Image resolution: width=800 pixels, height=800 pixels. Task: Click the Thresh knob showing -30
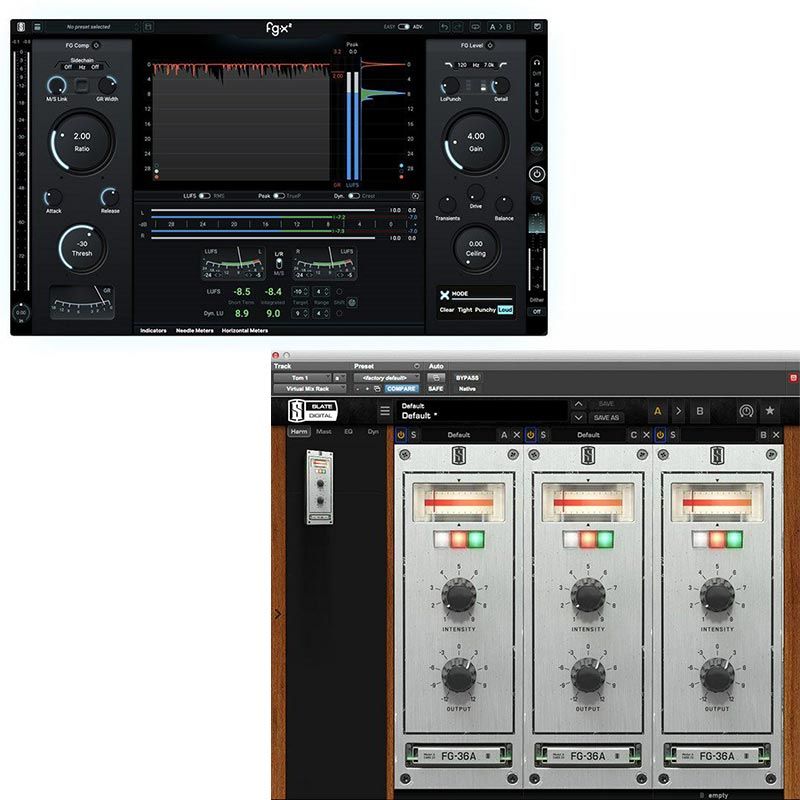pyautogui.click(x=82, y=248)
